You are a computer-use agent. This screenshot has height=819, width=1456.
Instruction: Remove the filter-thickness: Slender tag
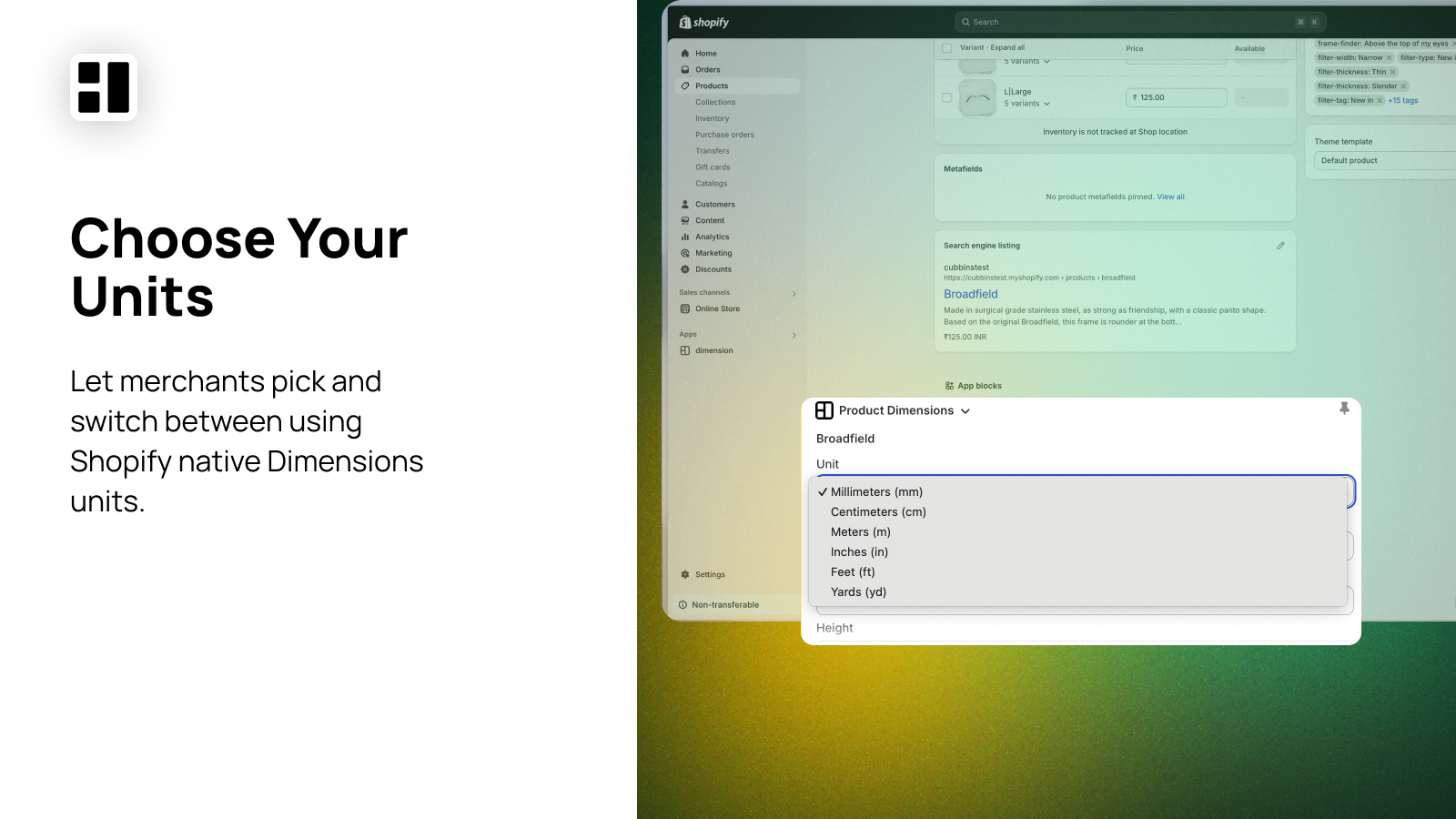[x=1403, y=86]
